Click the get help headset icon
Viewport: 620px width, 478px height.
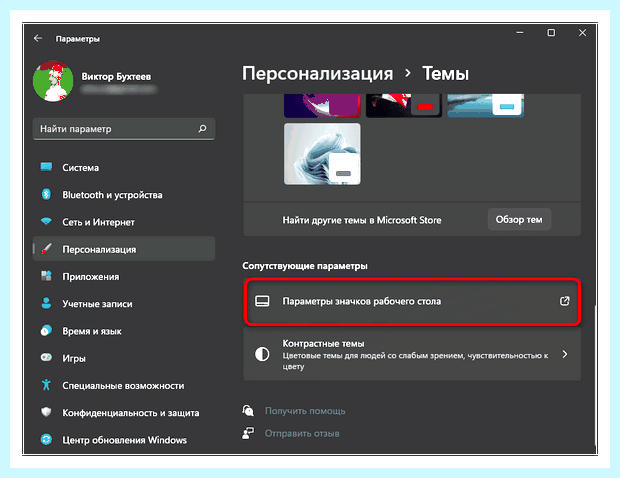tap(248, 411)
